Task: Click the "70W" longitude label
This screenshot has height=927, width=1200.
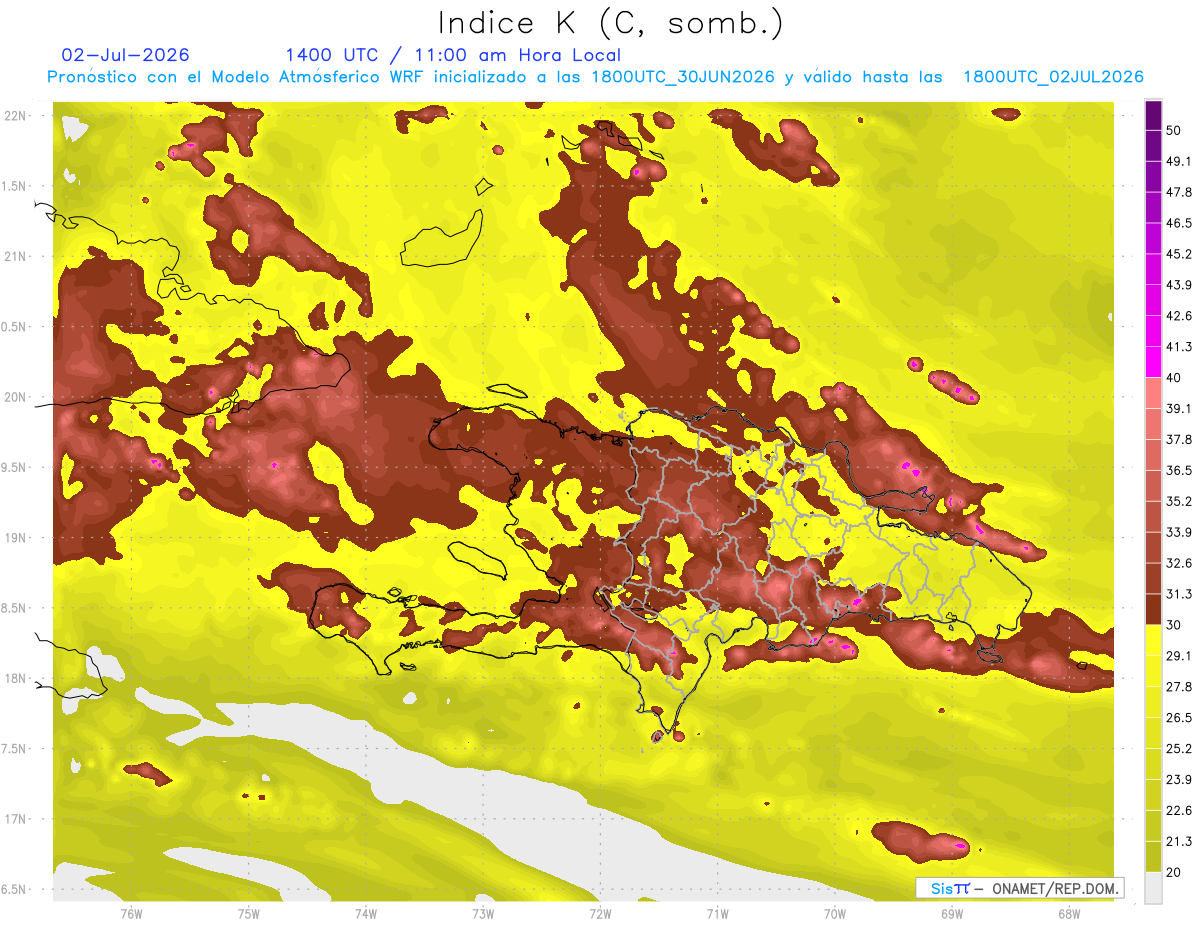Action: (x=835, y=913)
